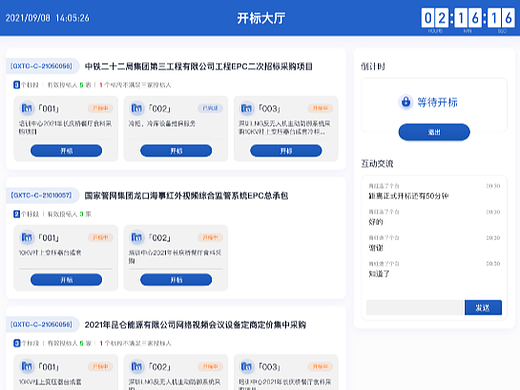Click the 等待开标 status text
This screenshot has height=390, width=520.
coord(437,102)
